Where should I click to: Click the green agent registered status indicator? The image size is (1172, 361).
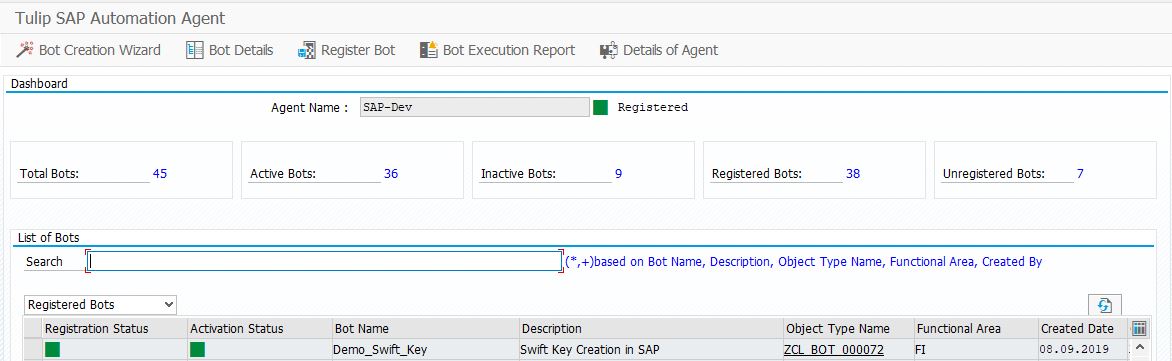(x=600, y=107)
